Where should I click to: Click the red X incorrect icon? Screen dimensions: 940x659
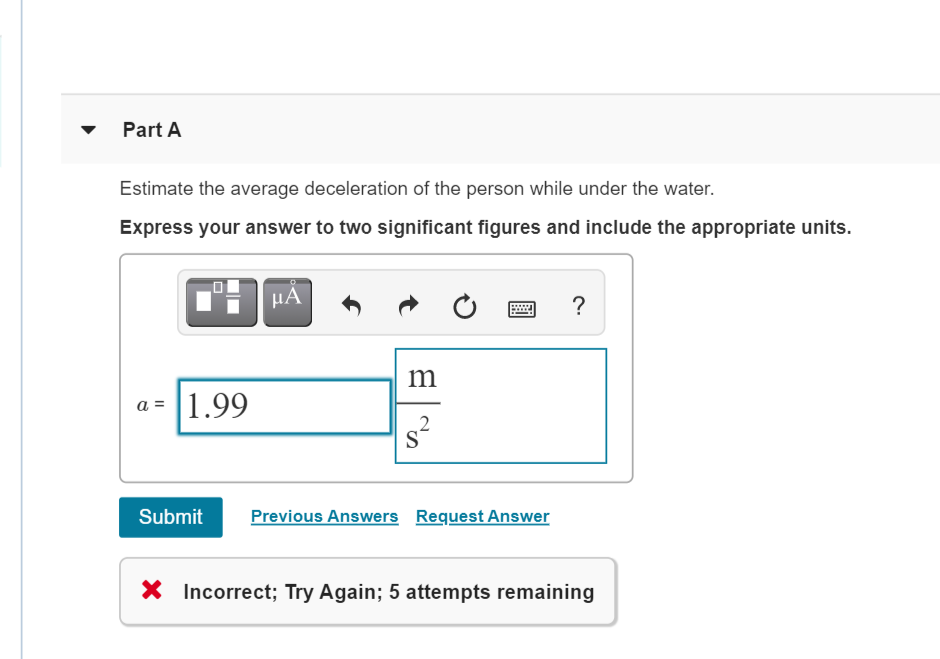151,591
